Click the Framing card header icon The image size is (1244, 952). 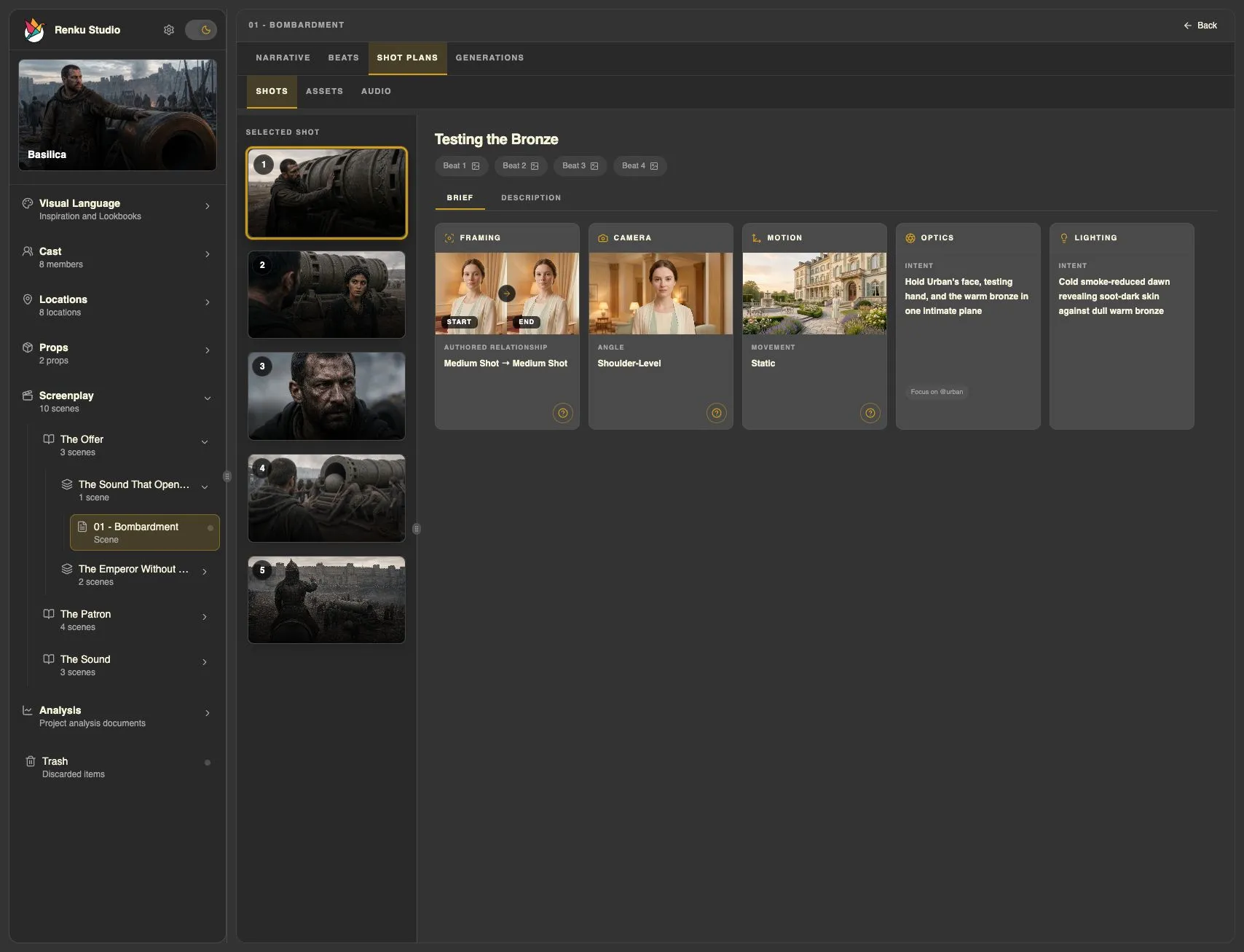pos(449,238)
